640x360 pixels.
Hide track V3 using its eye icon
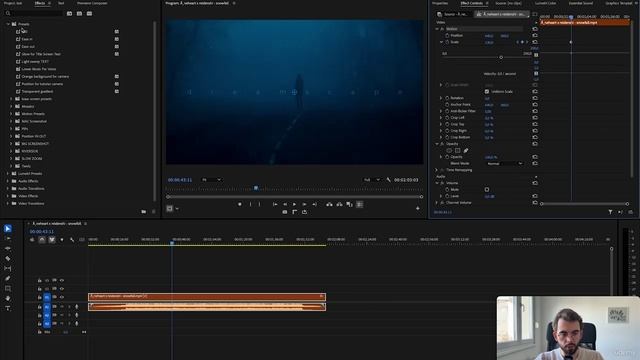tap(62, 280)
